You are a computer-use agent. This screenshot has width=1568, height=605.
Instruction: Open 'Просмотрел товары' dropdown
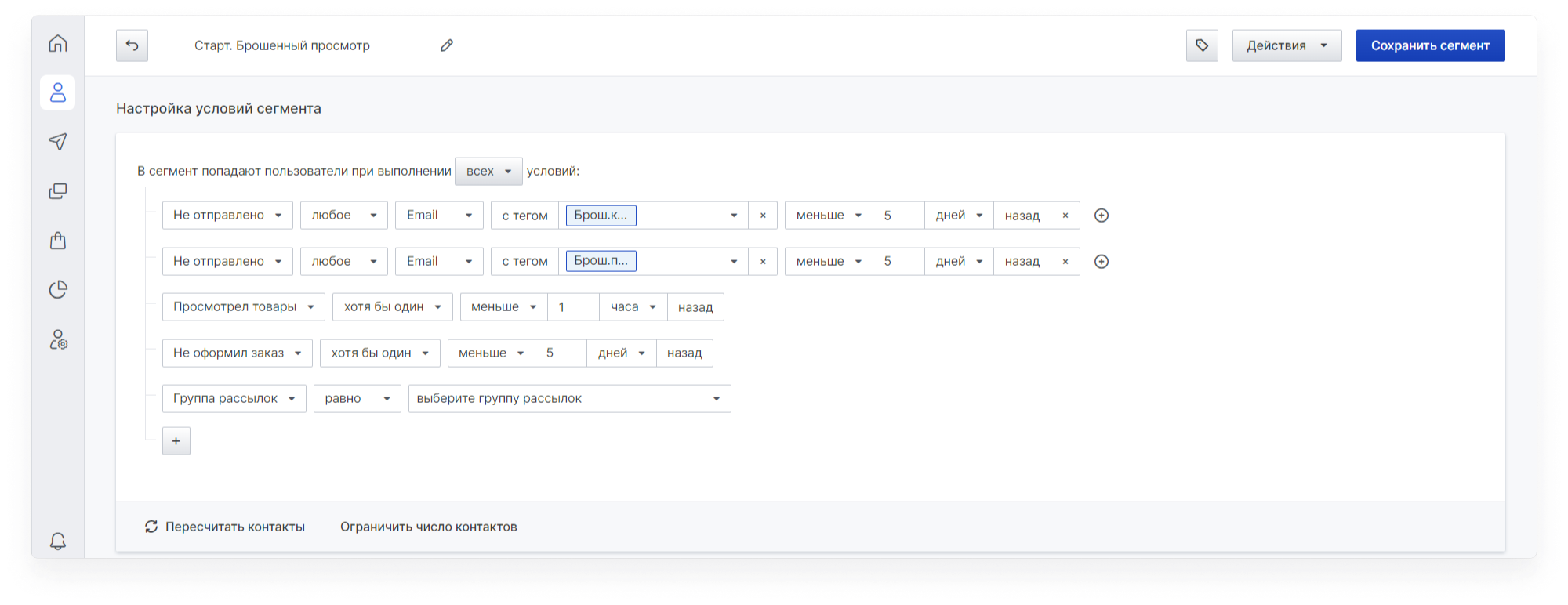coord(244,307)
